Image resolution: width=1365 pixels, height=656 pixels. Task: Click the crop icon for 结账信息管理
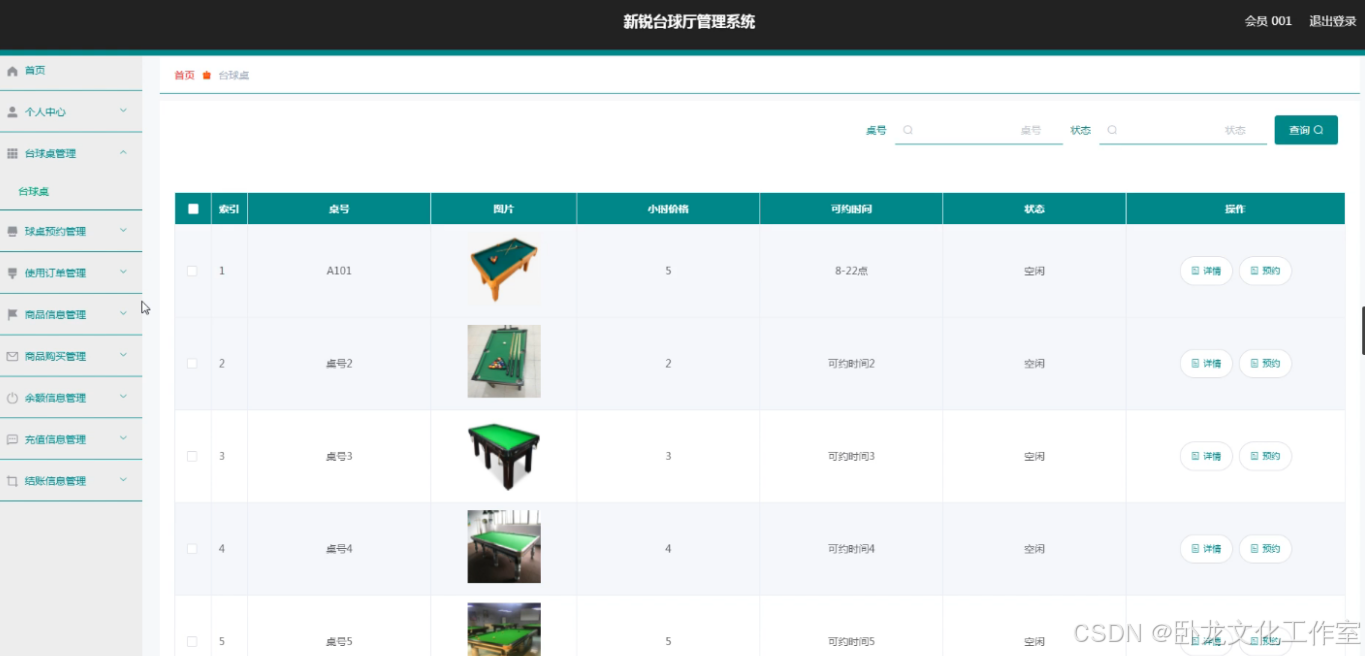(x=12, y=481)
